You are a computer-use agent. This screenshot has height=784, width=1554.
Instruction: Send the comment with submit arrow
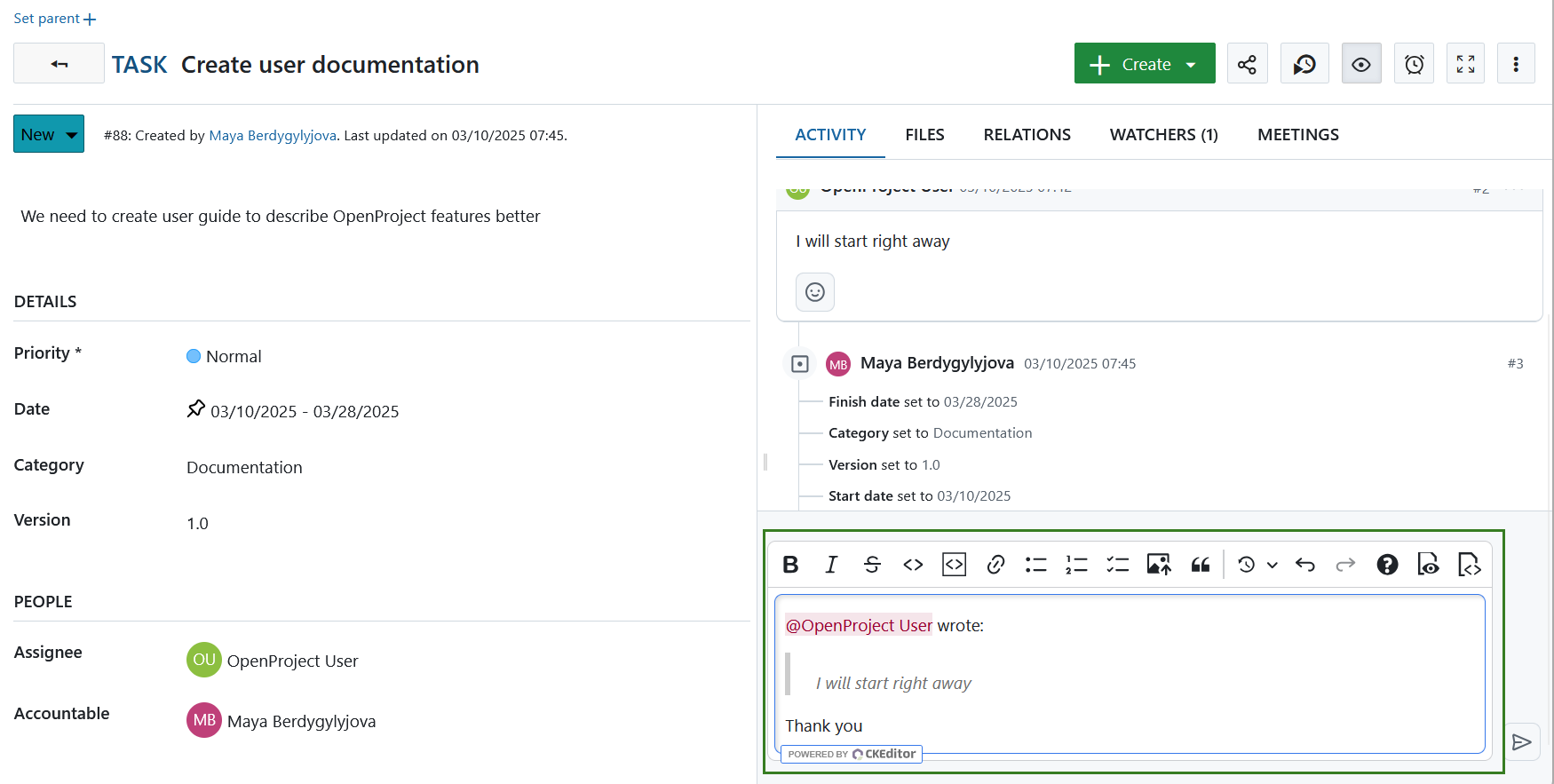tap(1521, 742)
